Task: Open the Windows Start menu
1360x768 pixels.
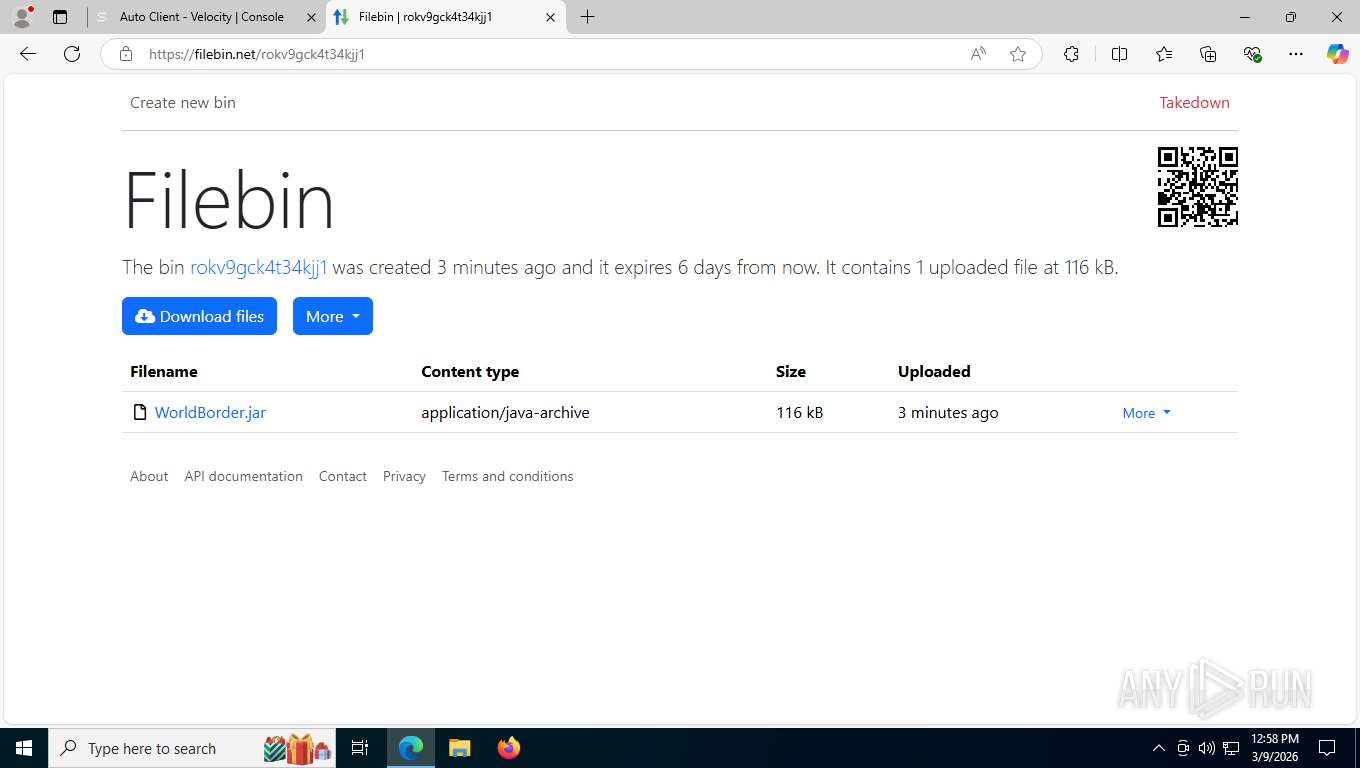Action: (24, 748)
